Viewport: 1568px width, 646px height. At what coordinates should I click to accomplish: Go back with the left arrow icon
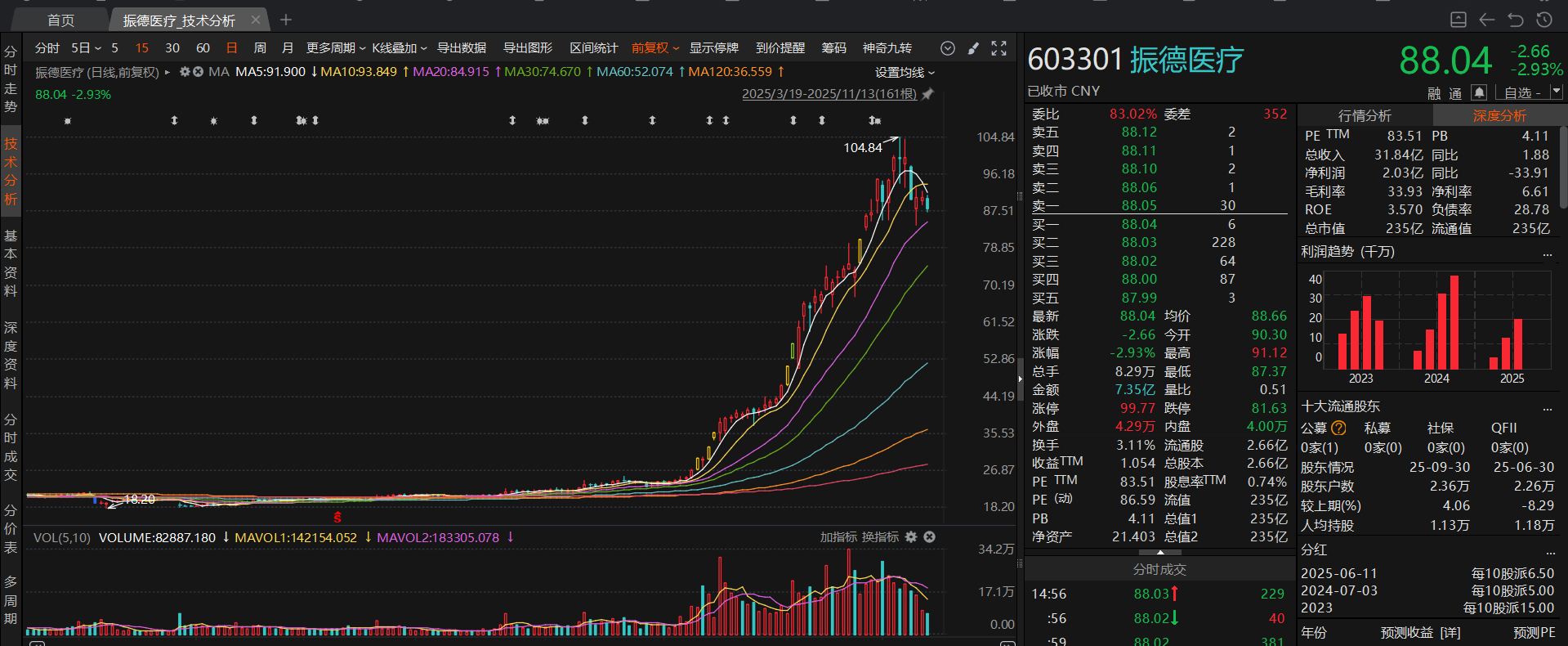1487,20
